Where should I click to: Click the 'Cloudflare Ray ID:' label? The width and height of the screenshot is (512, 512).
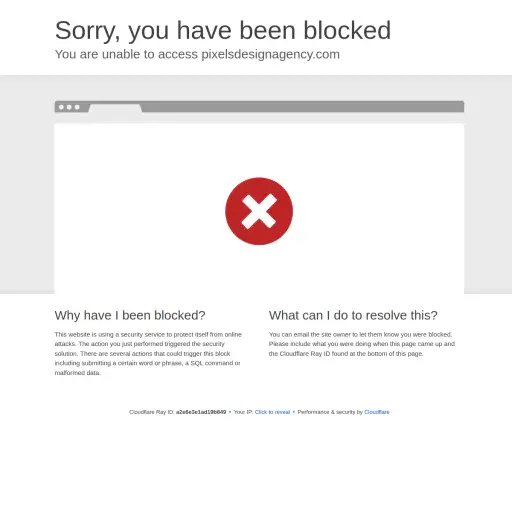coord(152,412)
